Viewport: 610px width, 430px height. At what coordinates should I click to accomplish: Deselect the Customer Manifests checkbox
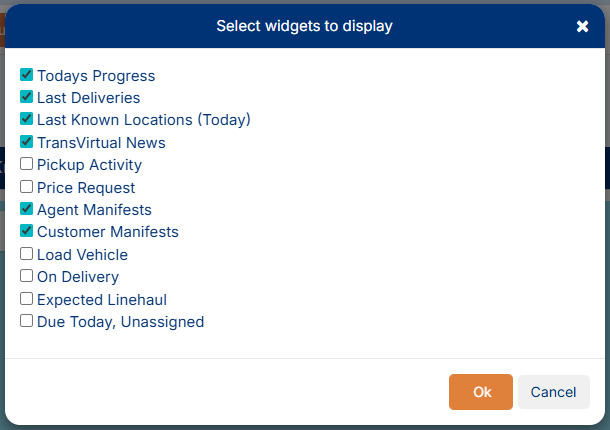(27, 231)
